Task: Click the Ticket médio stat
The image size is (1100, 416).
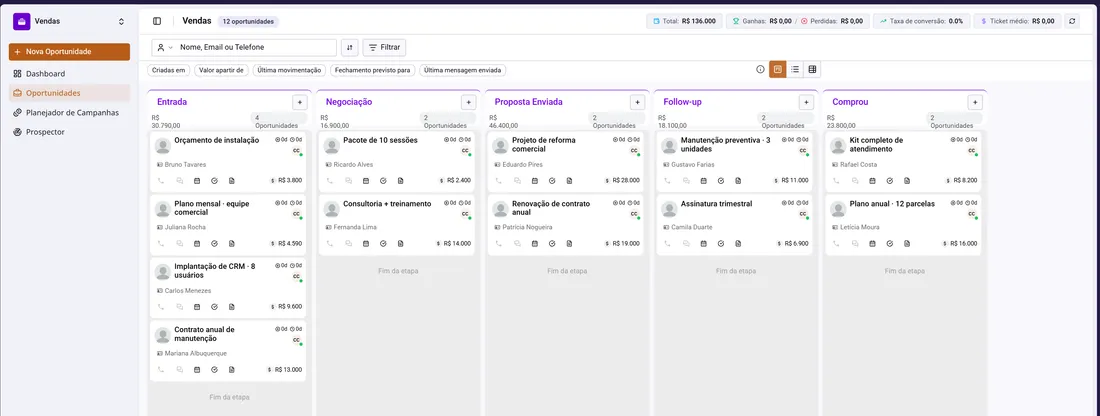Action: [x=1017, y=21]
